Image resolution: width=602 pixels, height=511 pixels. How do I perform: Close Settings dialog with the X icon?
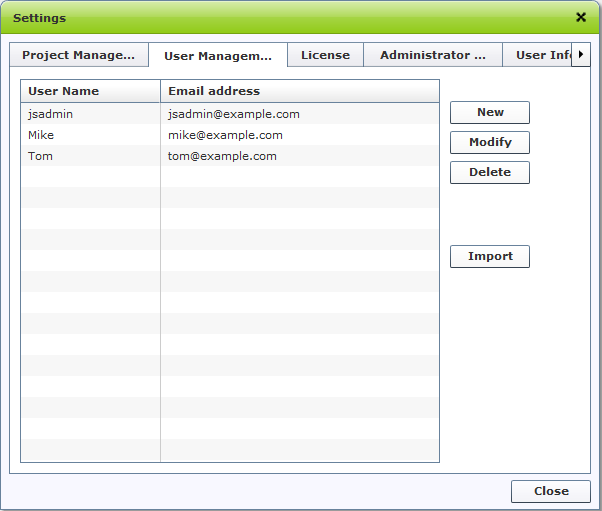pyautogui.click(x=581, y=17)
